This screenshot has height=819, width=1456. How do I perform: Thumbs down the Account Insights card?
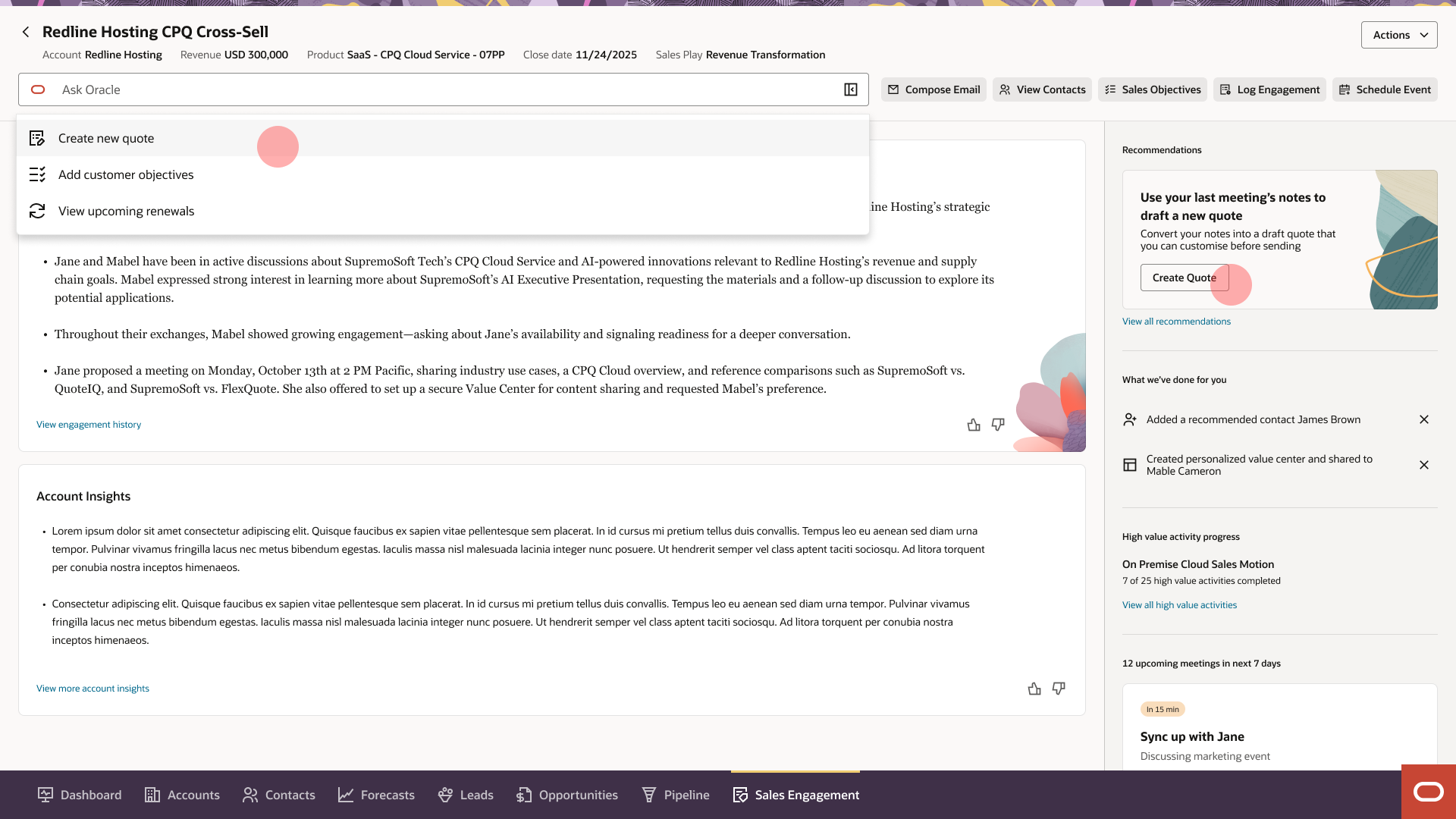1059,689
